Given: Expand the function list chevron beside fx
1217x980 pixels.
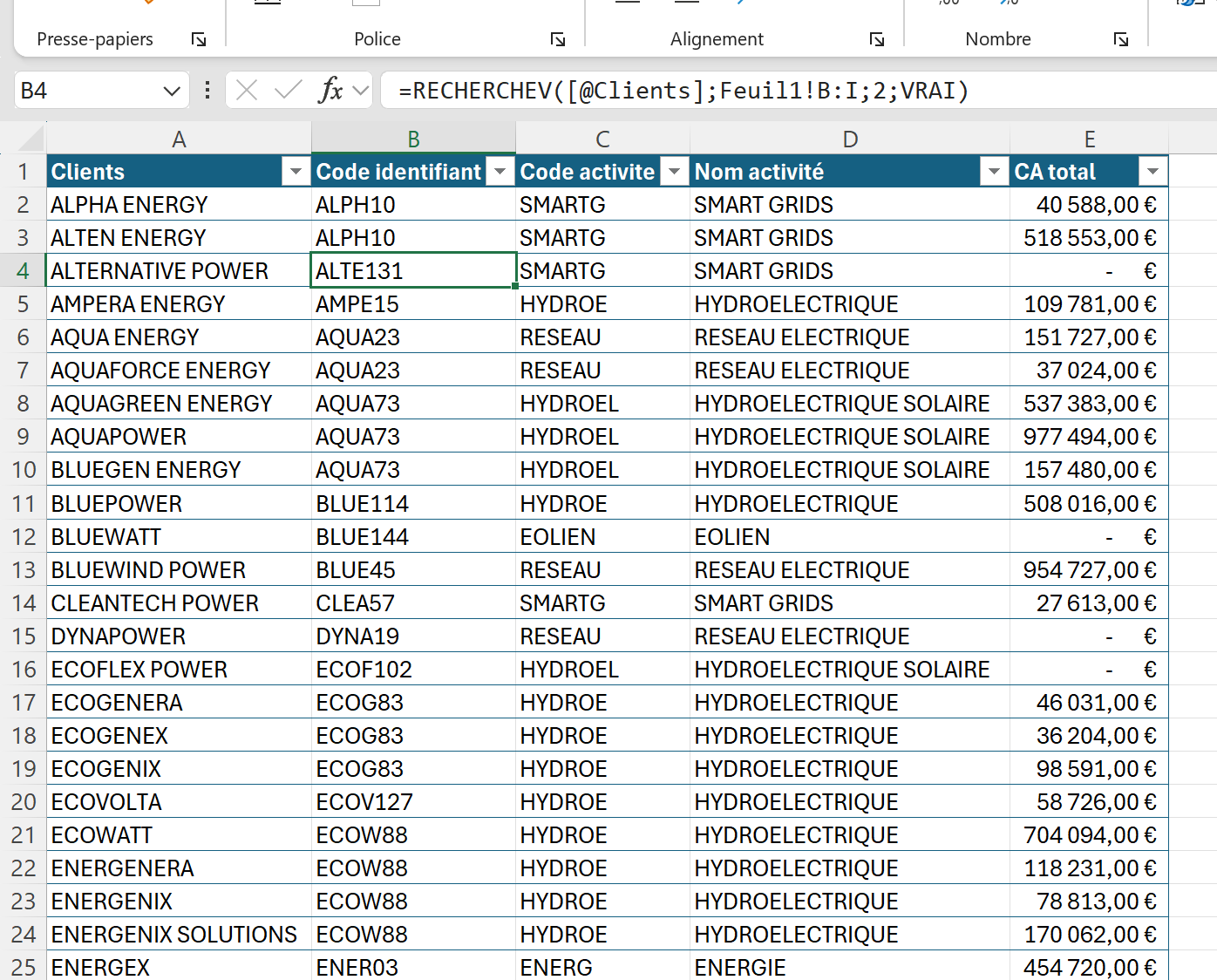Looking at the screenshot, I should 361,90.
